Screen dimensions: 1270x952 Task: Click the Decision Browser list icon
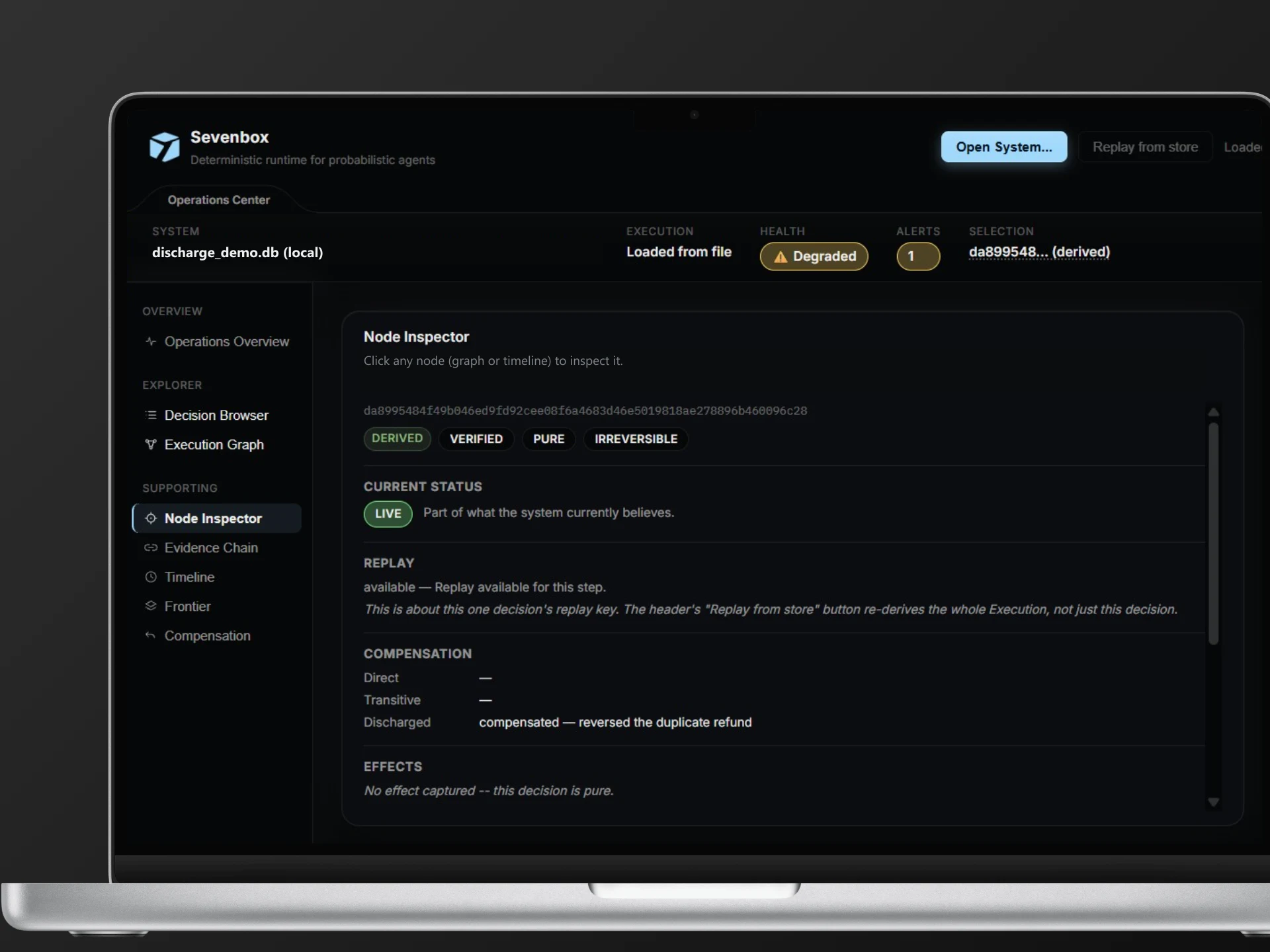(x=151, y=415)
